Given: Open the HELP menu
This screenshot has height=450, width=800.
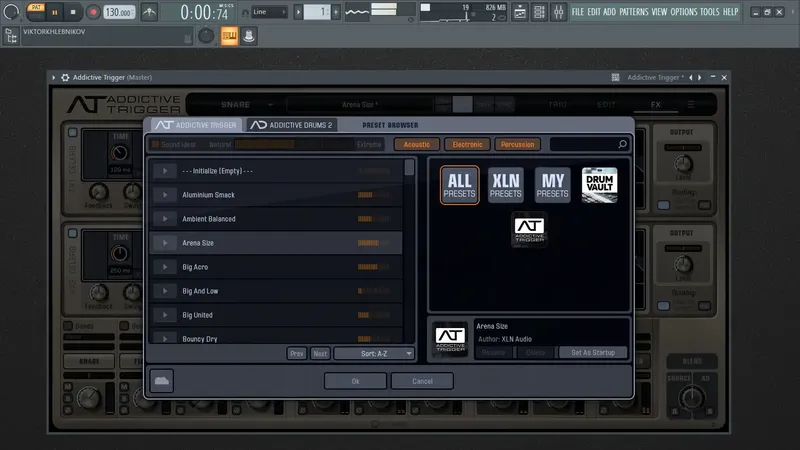Looking at the screenshot, I should pos(730,12).
